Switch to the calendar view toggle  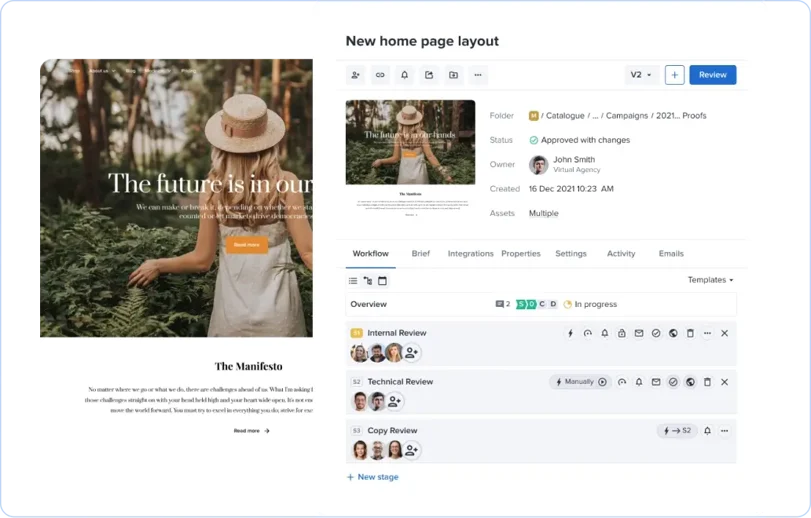(x=382, y=281)
